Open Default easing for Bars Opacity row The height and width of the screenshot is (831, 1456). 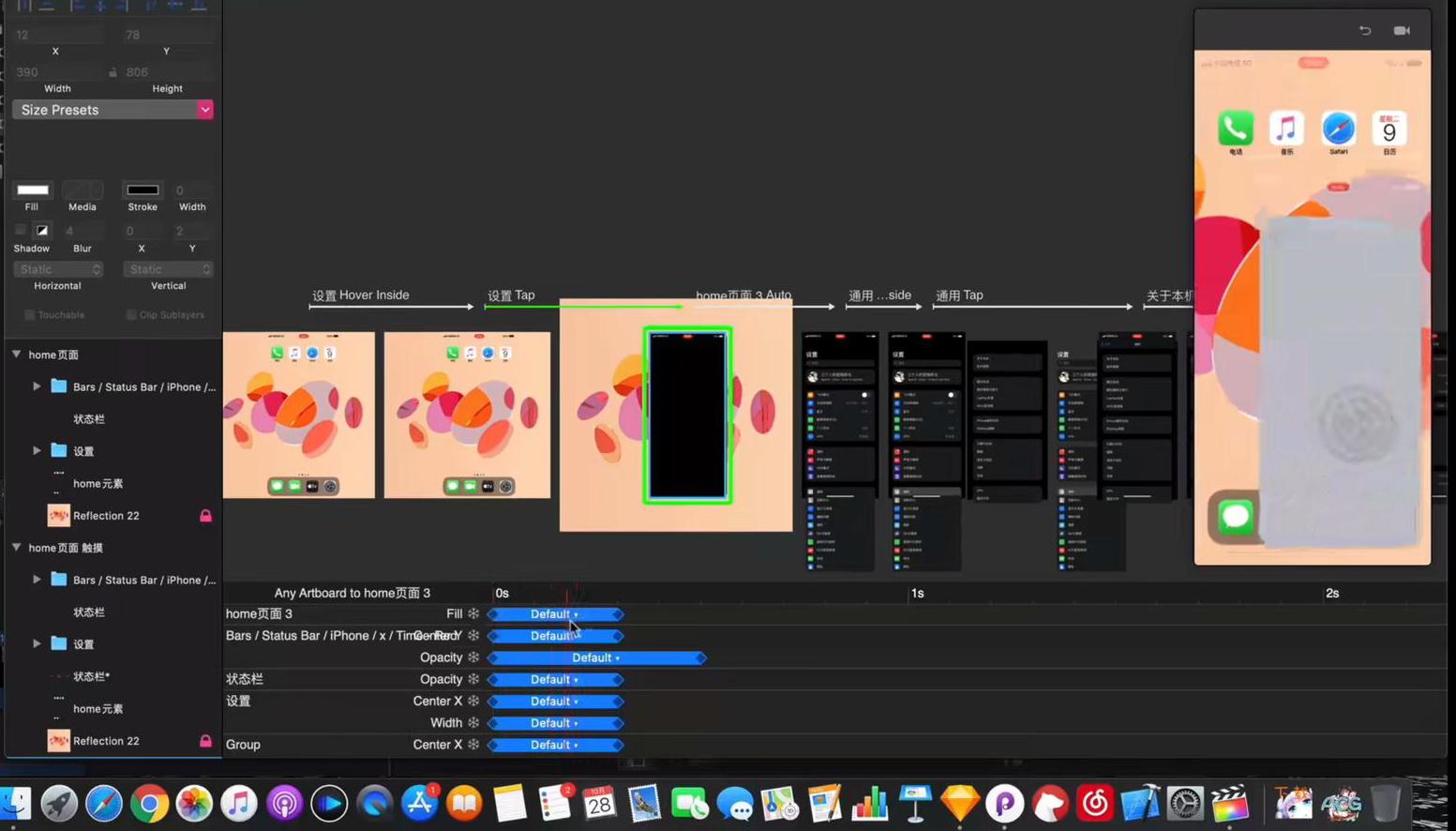[x=596, y=657]
